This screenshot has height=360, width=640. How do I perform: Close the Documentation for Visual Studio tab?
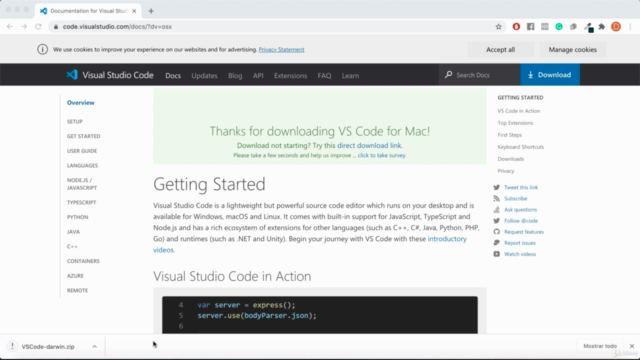tap(134, 11)
